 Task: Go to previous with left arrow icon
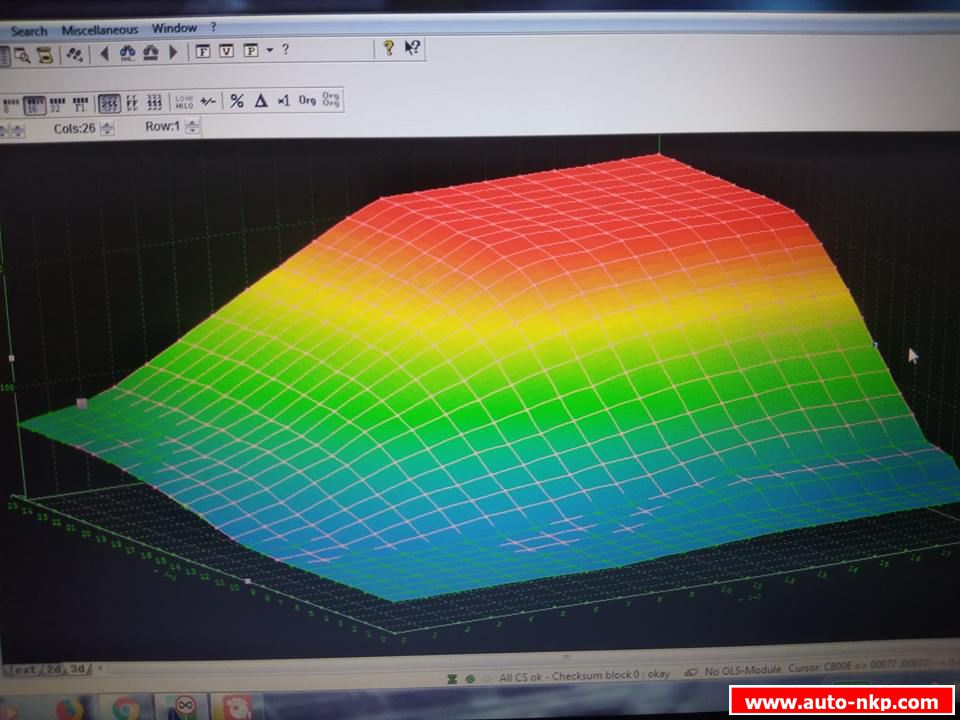[x=104, y=54]
